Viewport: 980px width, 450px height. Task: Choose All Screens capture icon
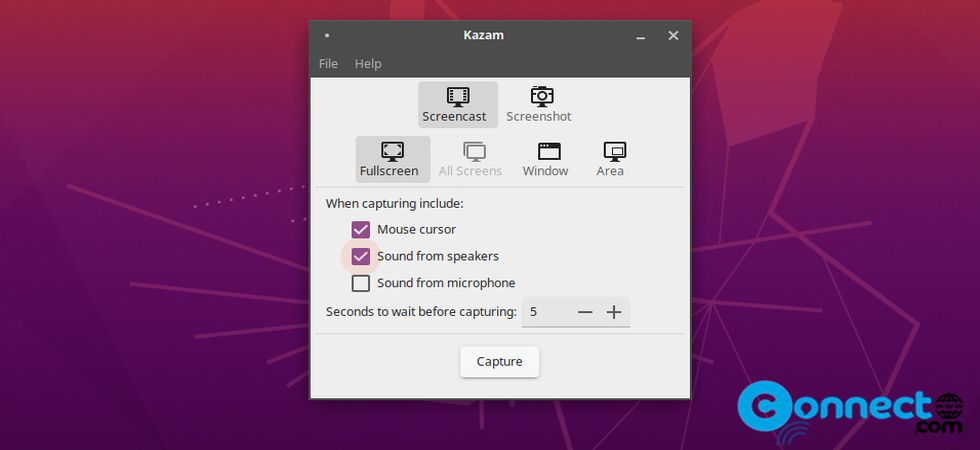coord(474,151)
